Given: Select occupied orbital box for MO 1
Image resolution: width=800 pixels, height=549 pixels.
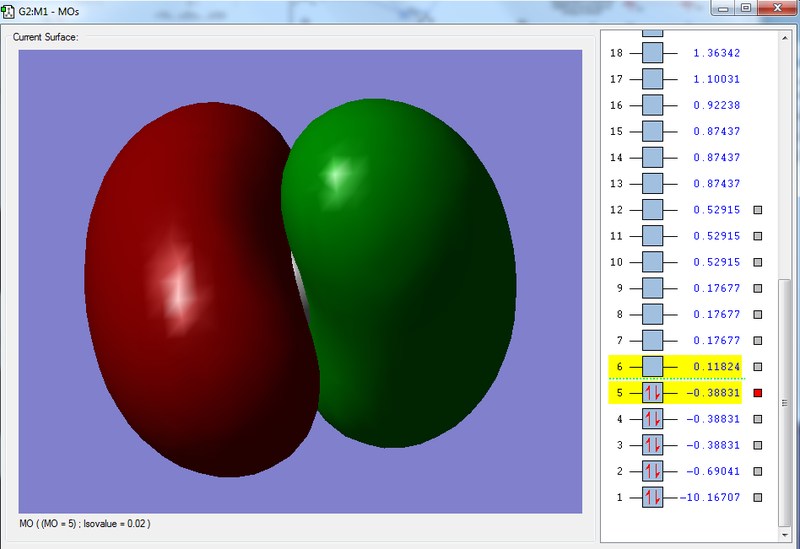Looking at the screenshot, I should point(653,497).
